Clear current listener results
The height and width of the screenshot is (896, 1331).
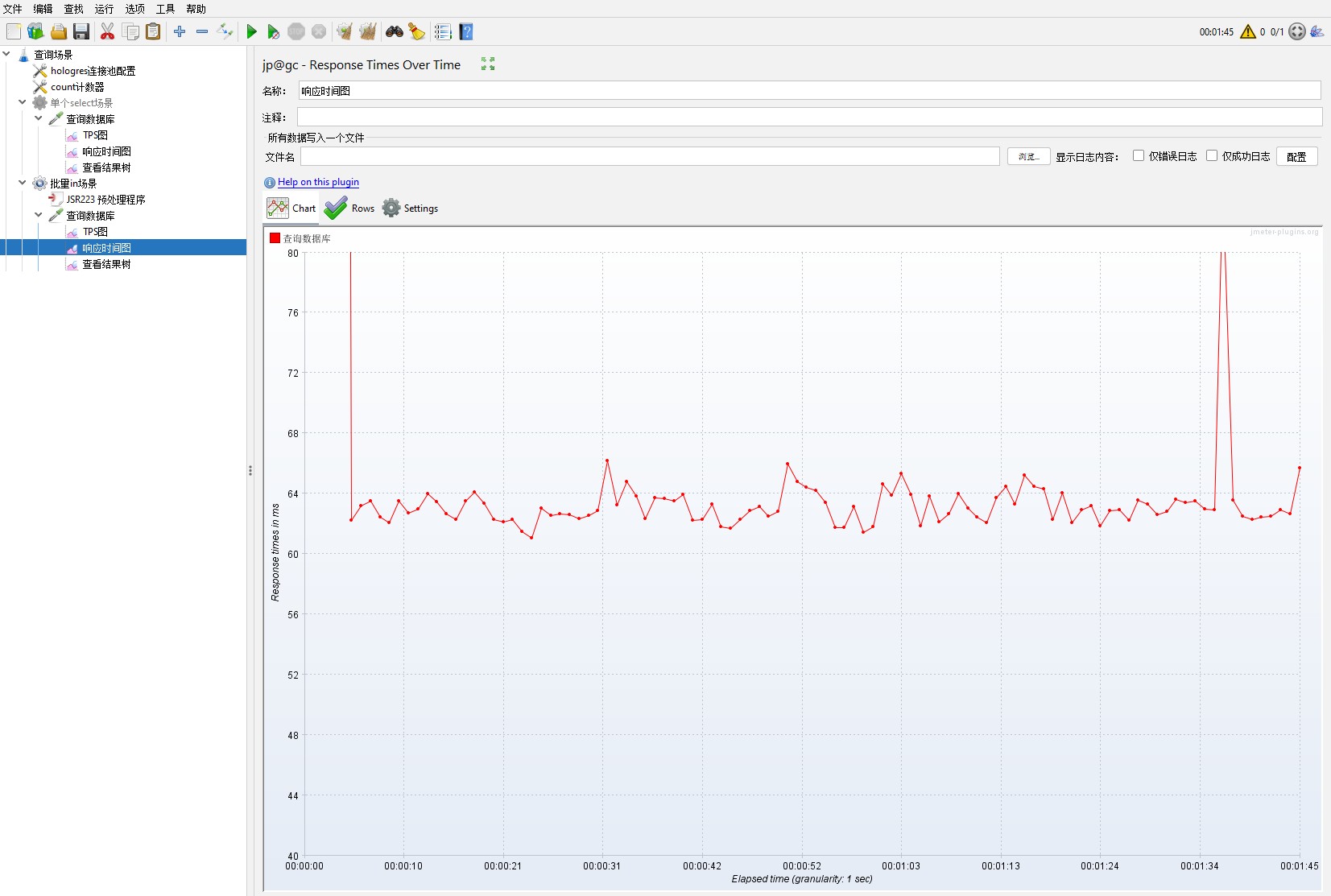coord(345,31)
